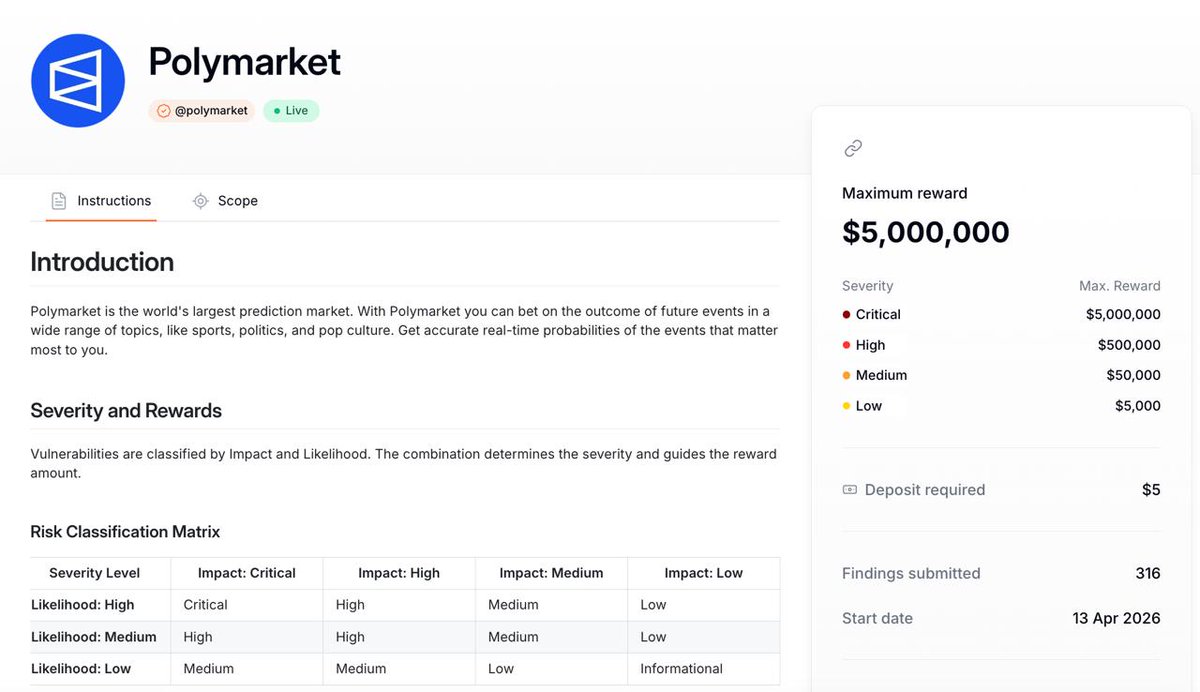The width and height of the screenshot is (1200, 692).
Task: Click the Severity and Rewards heading
Action: tap(126, 411)
